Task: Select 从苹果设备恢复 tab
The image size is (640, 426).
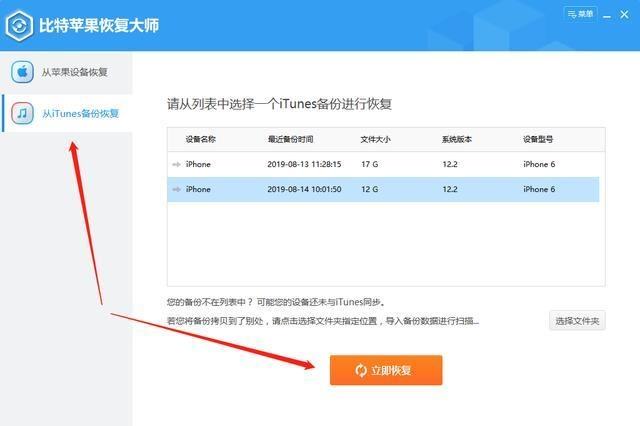Action: click(66, 72)
